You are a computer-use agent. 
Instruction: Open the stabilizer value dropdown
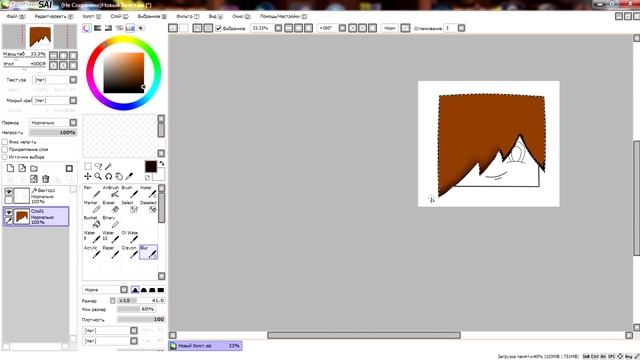click(x=461, y=28)
